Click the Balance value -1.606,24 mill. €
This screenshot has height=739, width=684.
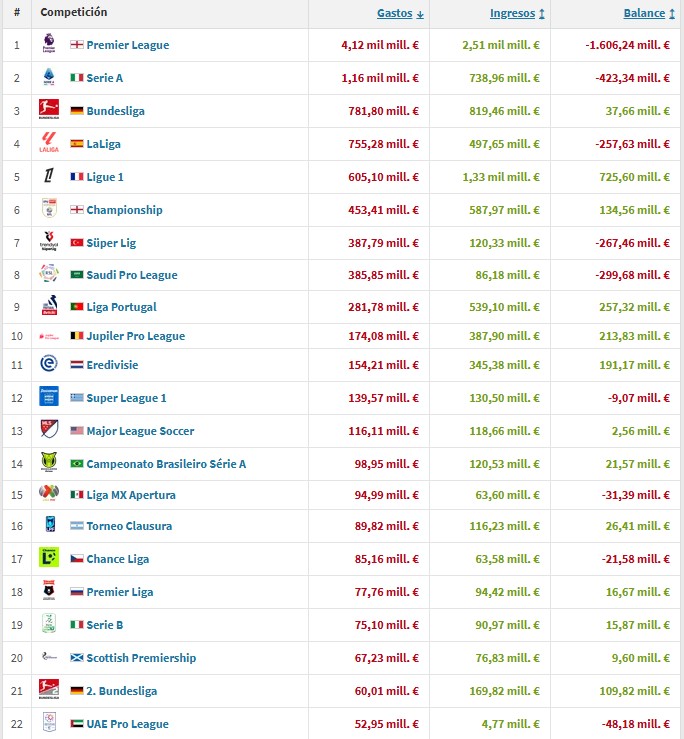tap(627, 45)
